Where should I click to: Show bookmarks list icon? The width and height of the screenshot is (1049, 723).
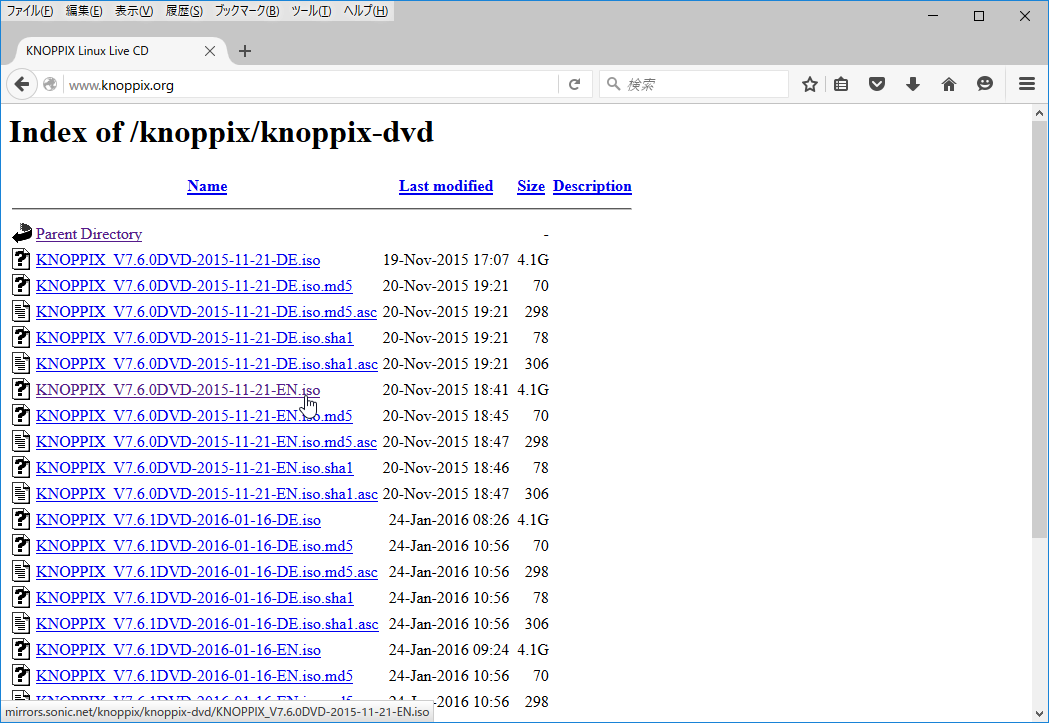point(841,84)
